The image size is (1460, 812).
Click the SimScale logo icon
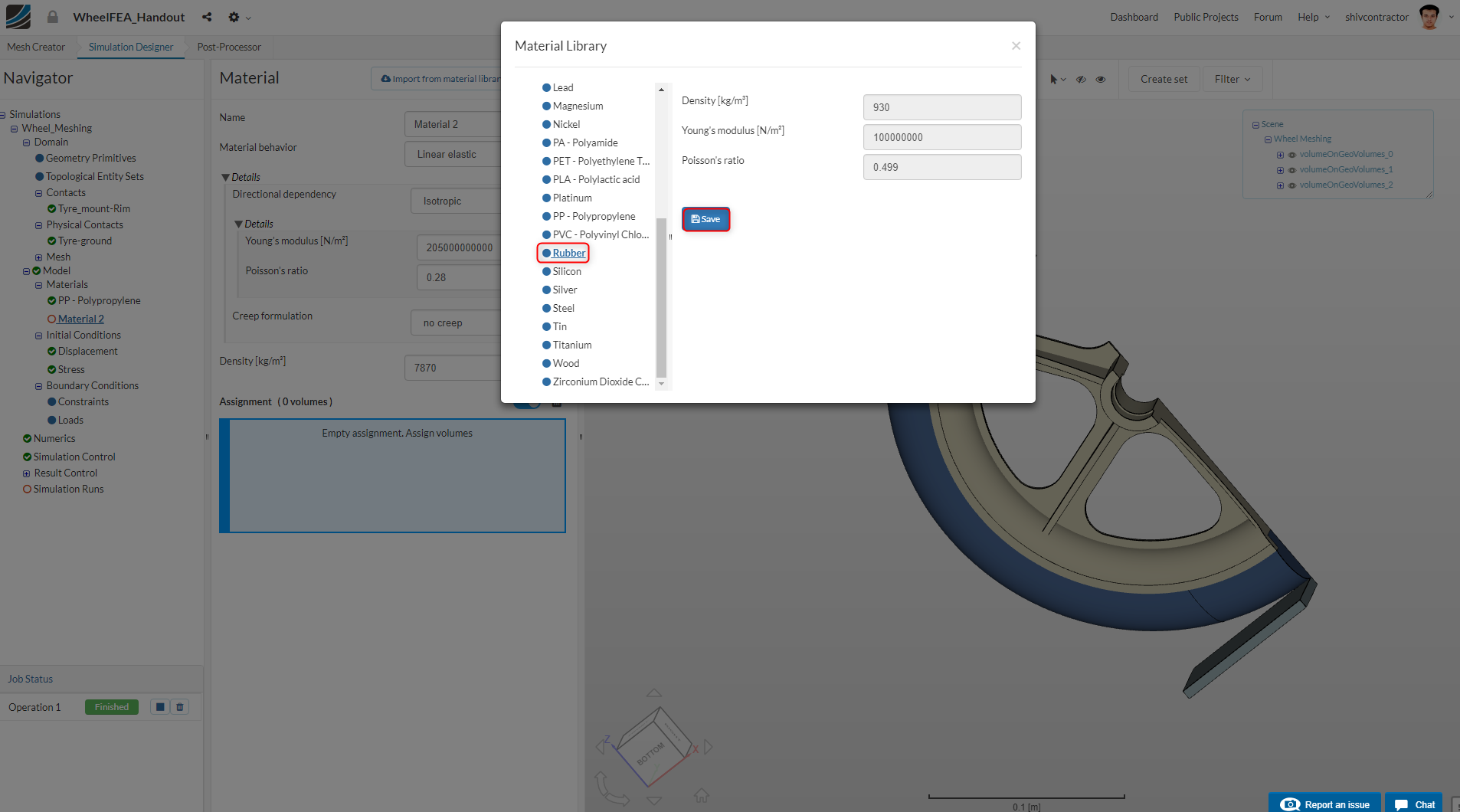(x=18, y=17)
